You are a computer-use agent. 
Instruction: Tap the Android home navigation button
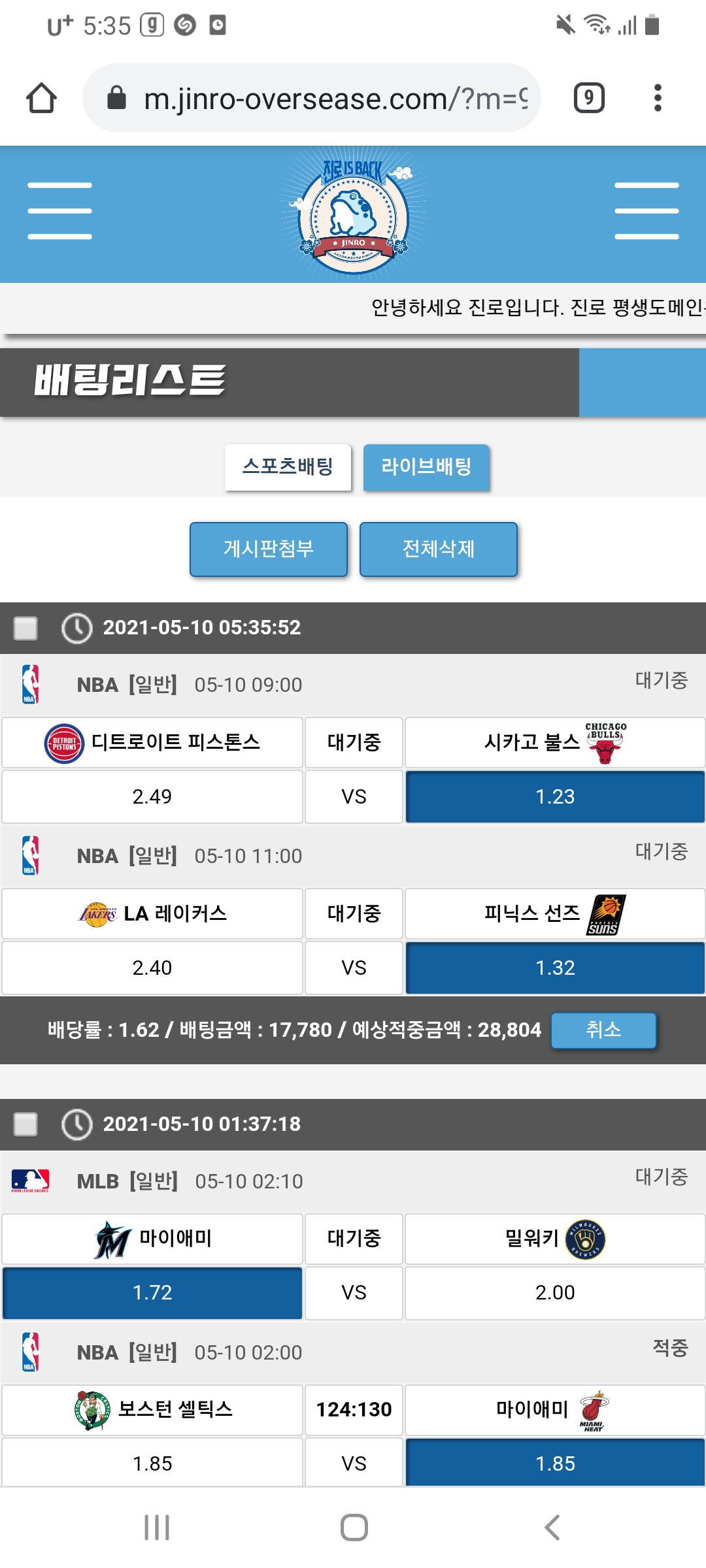(354, 1527)
